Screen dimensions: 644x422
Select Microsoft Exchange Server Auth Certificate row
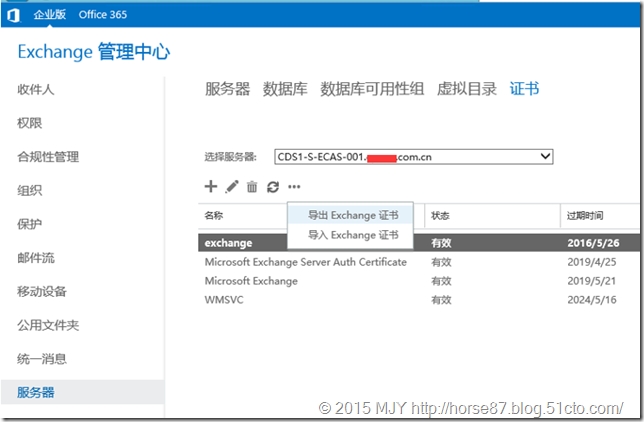pyautogui.click(x=305, y=262)
